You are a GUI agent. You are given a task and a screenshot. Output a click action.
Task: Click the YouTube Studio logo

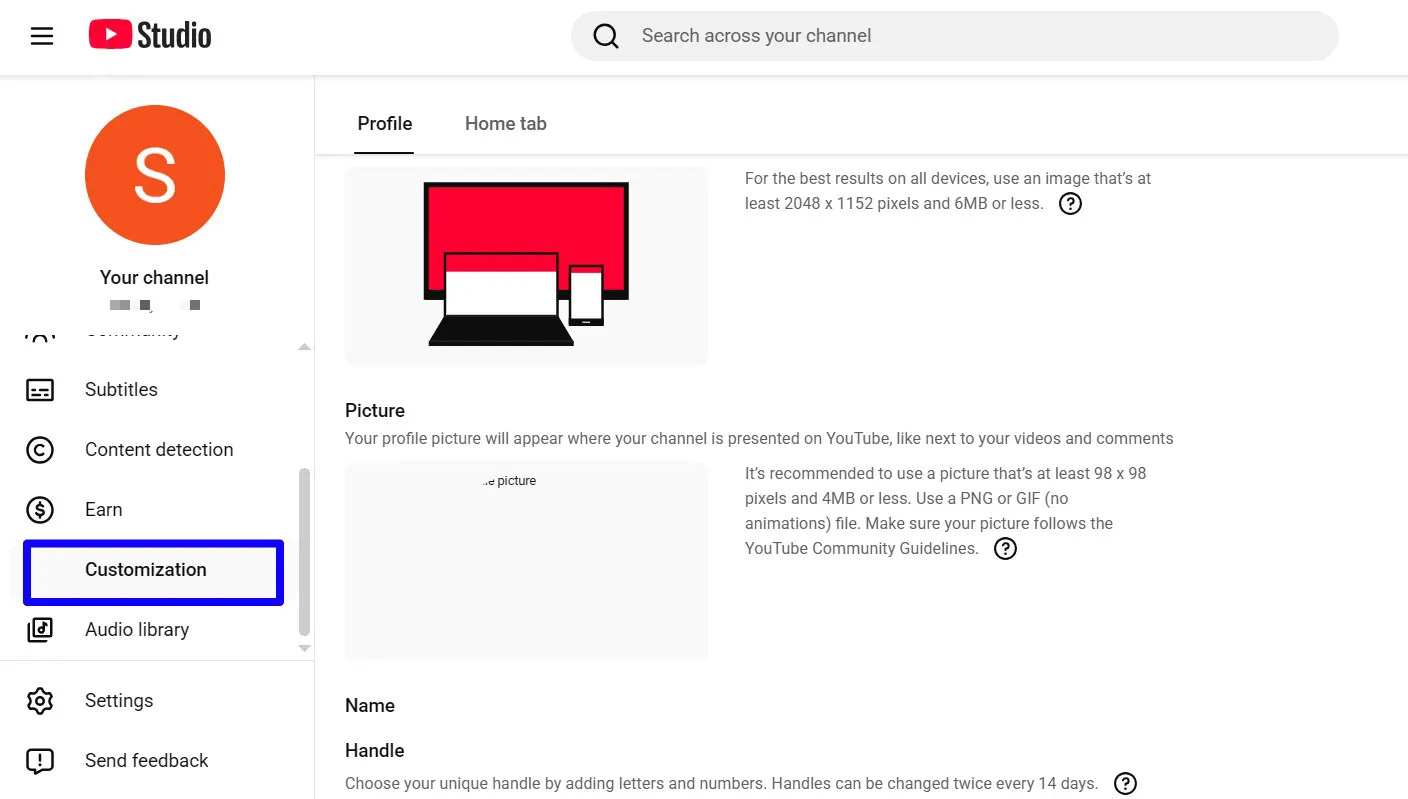click(x=150, y=36)
